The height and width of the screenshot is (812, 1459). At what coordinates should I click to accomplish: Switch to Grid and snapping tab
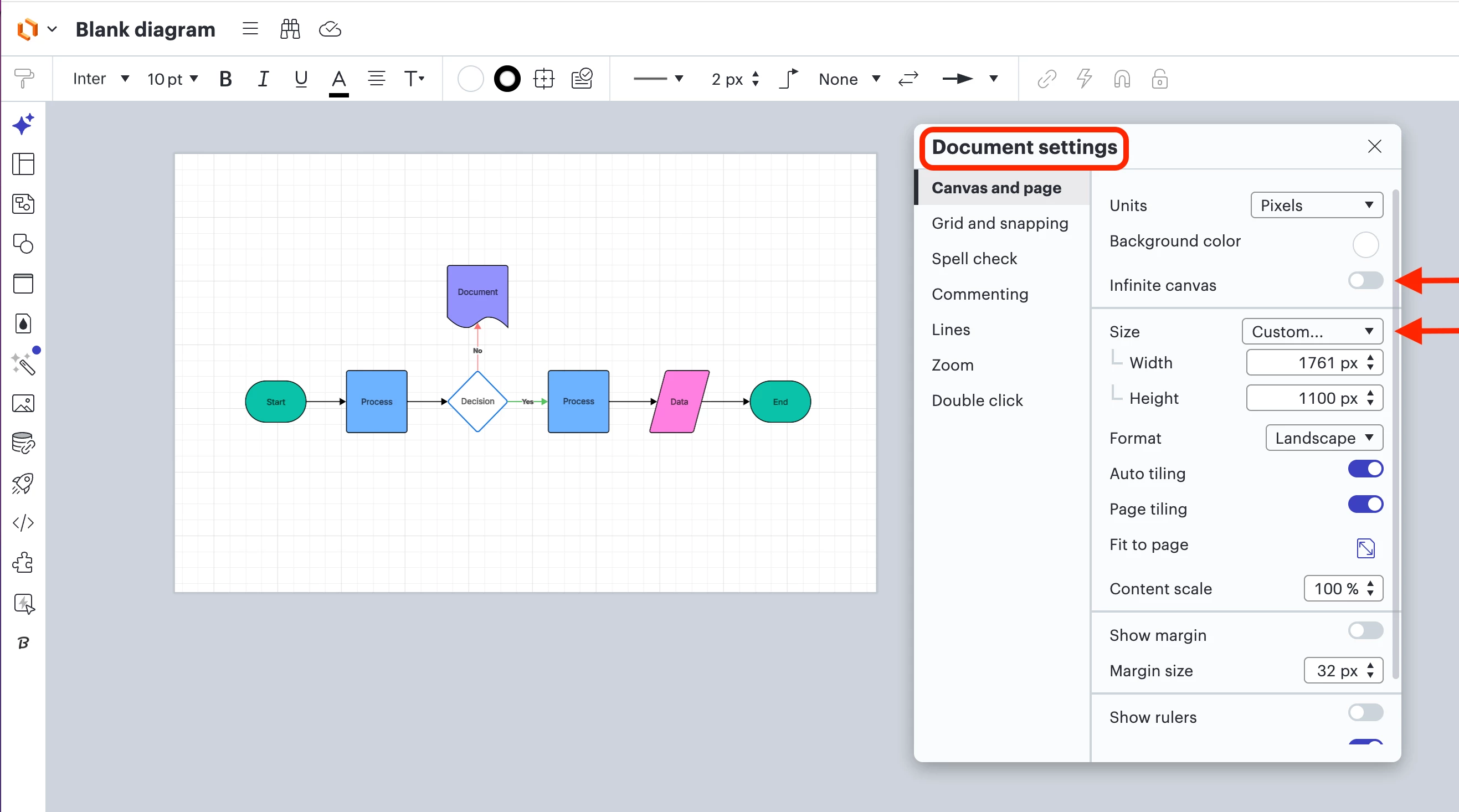tap(1000, 223)
